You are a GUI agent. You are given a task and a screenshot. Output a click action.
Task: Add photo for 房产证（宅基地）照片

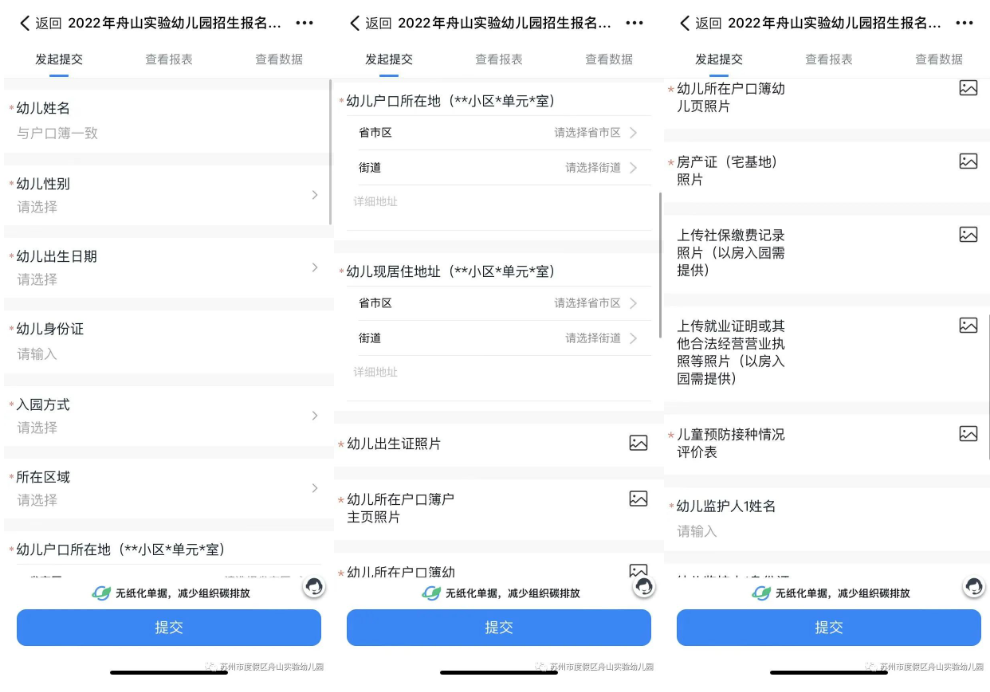click(968, 161)
